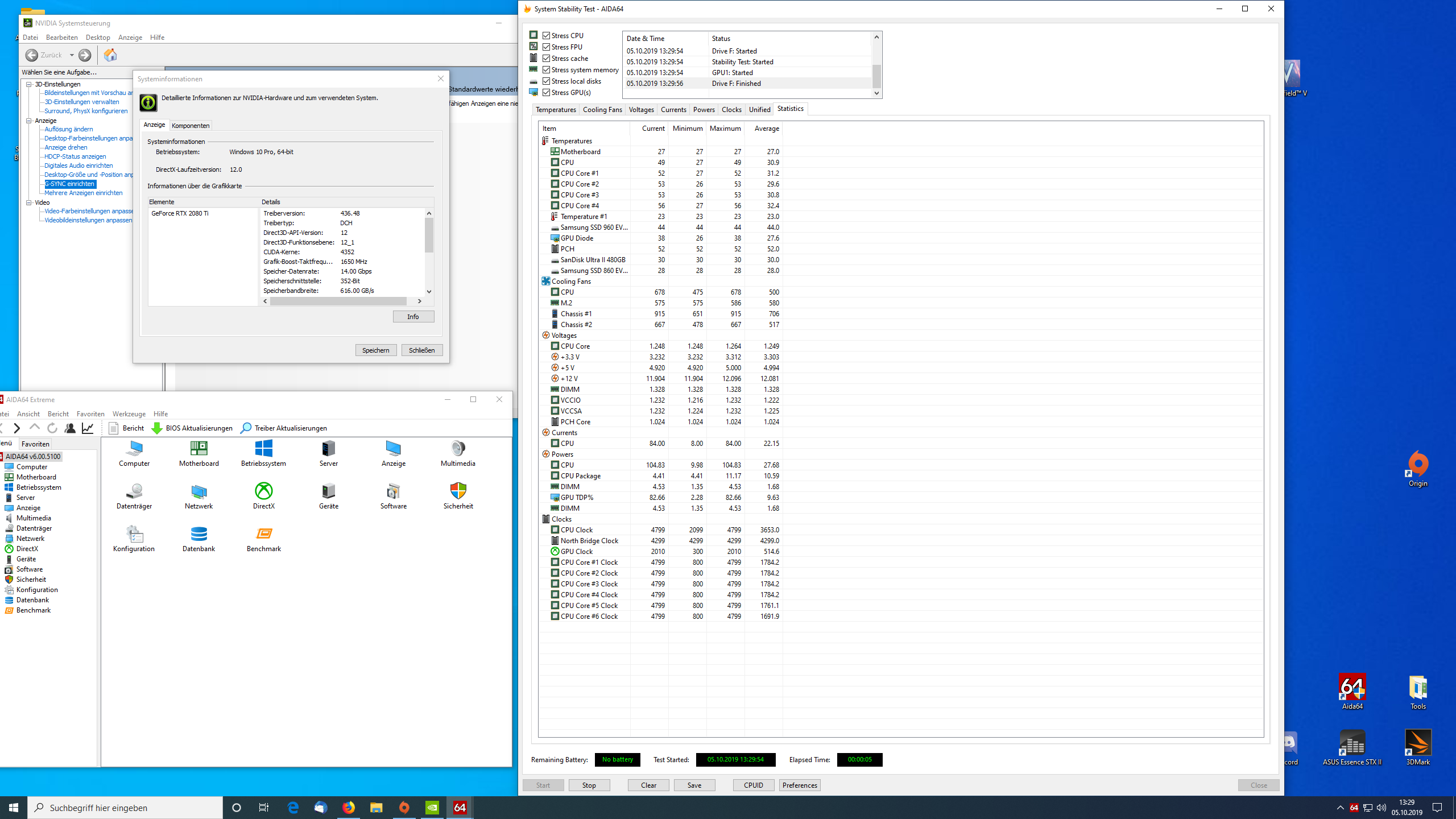Viewport: 1456px width, 819px height.
Task: Open the Betriebssystem Windows icon in main pane
Action: [x=263, y=453]
